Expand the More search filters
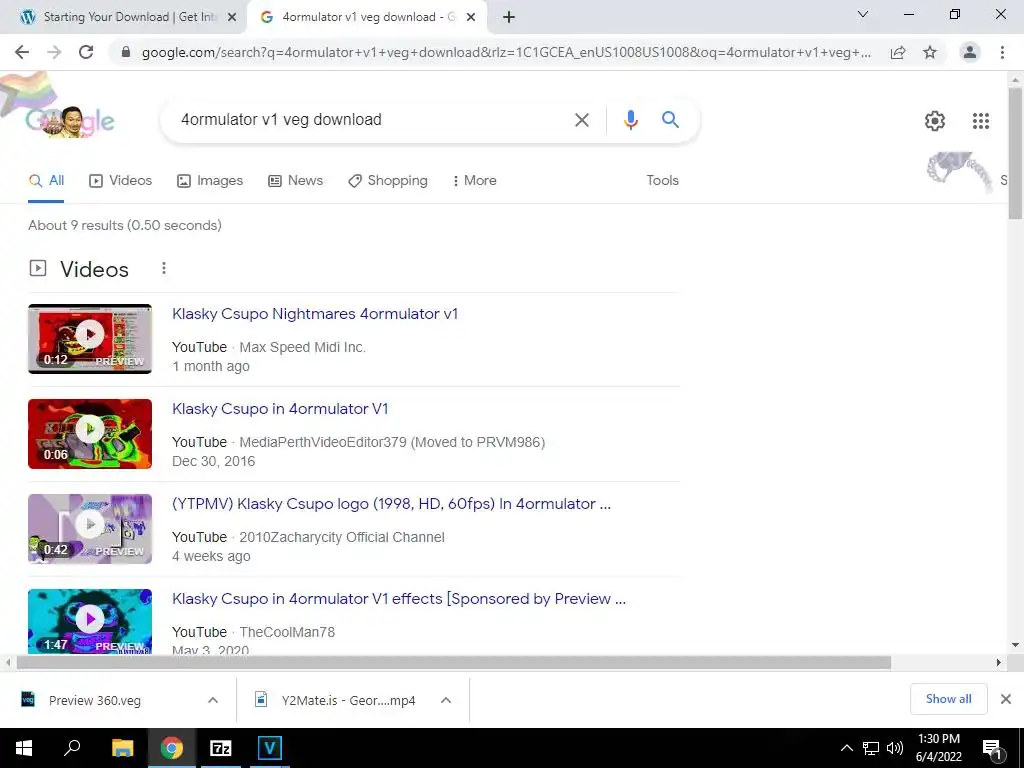The image size is (1024, 768). [x=475, y=181]
